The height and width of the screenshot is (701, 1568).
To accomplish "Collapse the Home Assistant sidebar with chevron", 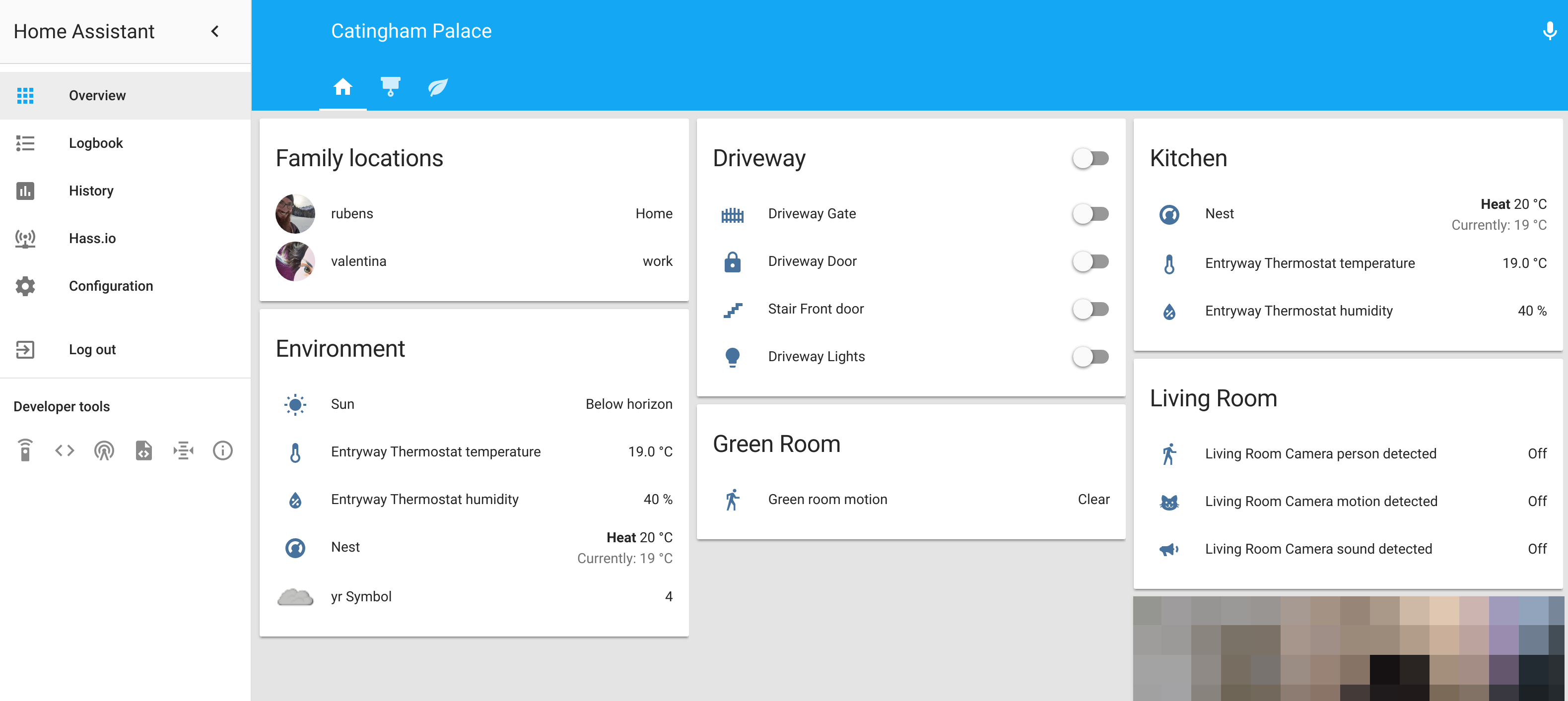I will click(215, 31).
